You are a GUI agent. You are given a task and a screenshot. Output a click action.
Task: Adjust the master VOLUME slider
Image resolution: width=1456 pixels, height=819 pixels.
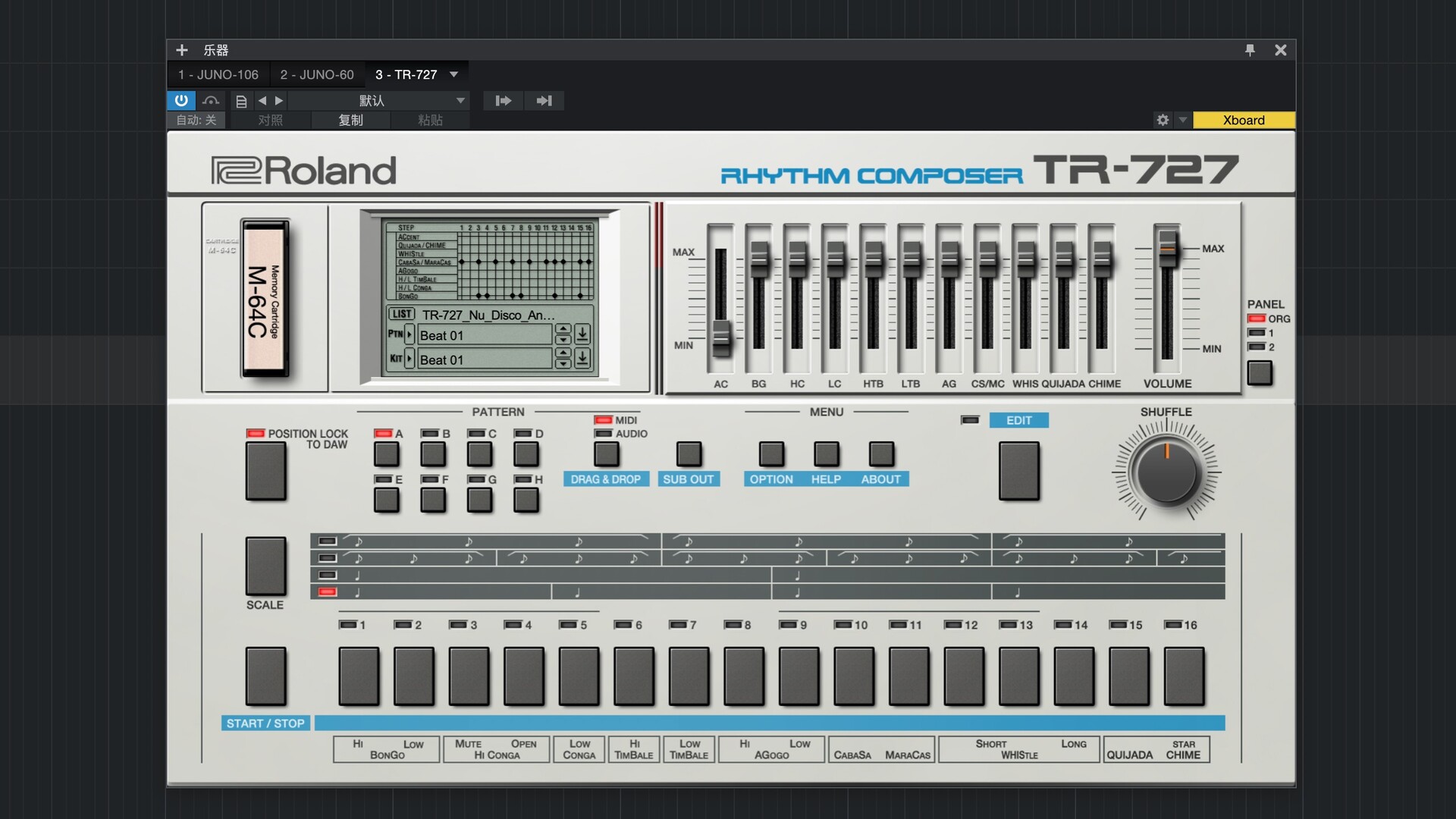[1168, 247]
